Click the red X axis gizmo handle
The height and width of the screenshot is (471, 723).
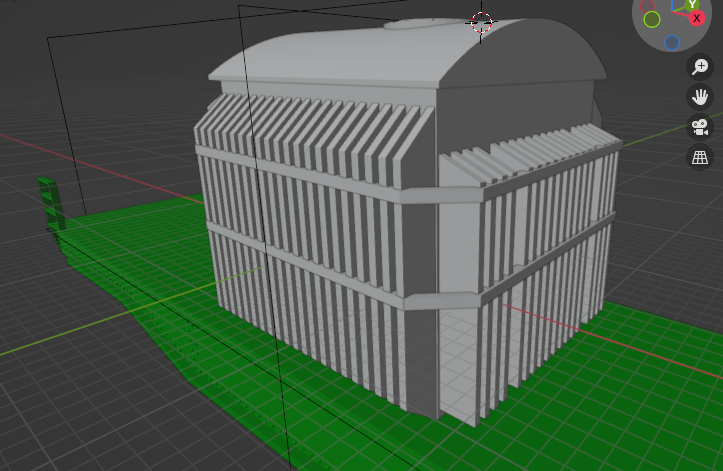click(698, 17)
